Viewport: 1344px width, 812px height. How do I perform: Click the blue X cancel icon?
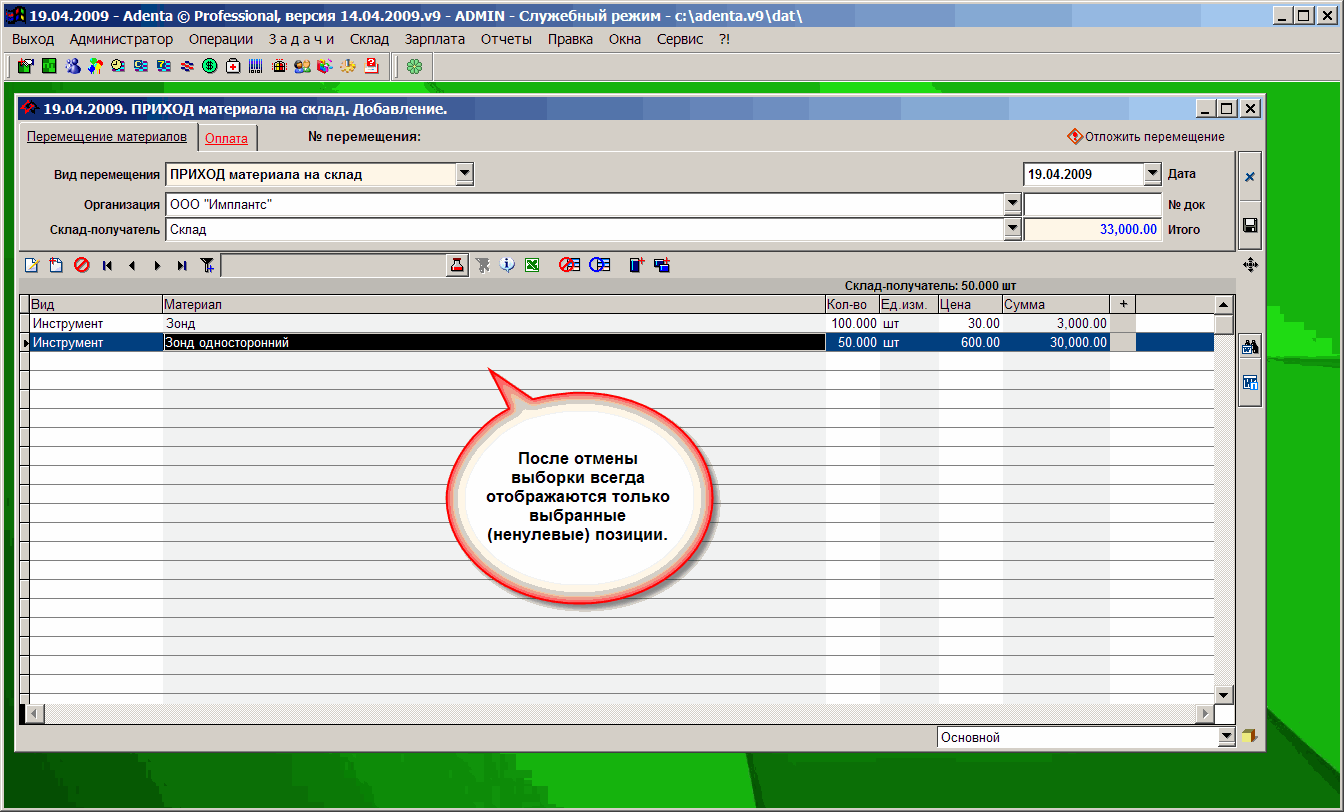click(x=1249, y=177)
